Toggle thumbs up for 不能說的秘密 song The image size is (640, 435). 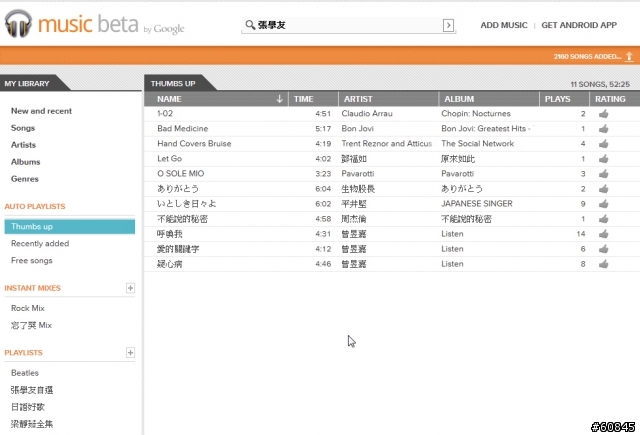(603, 219)
